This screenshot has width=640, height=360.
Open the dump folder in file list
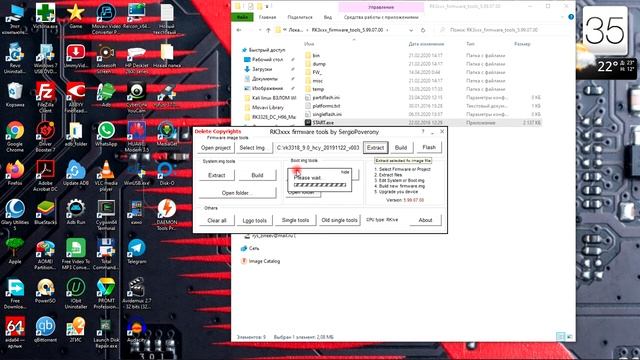coord(319,64)
